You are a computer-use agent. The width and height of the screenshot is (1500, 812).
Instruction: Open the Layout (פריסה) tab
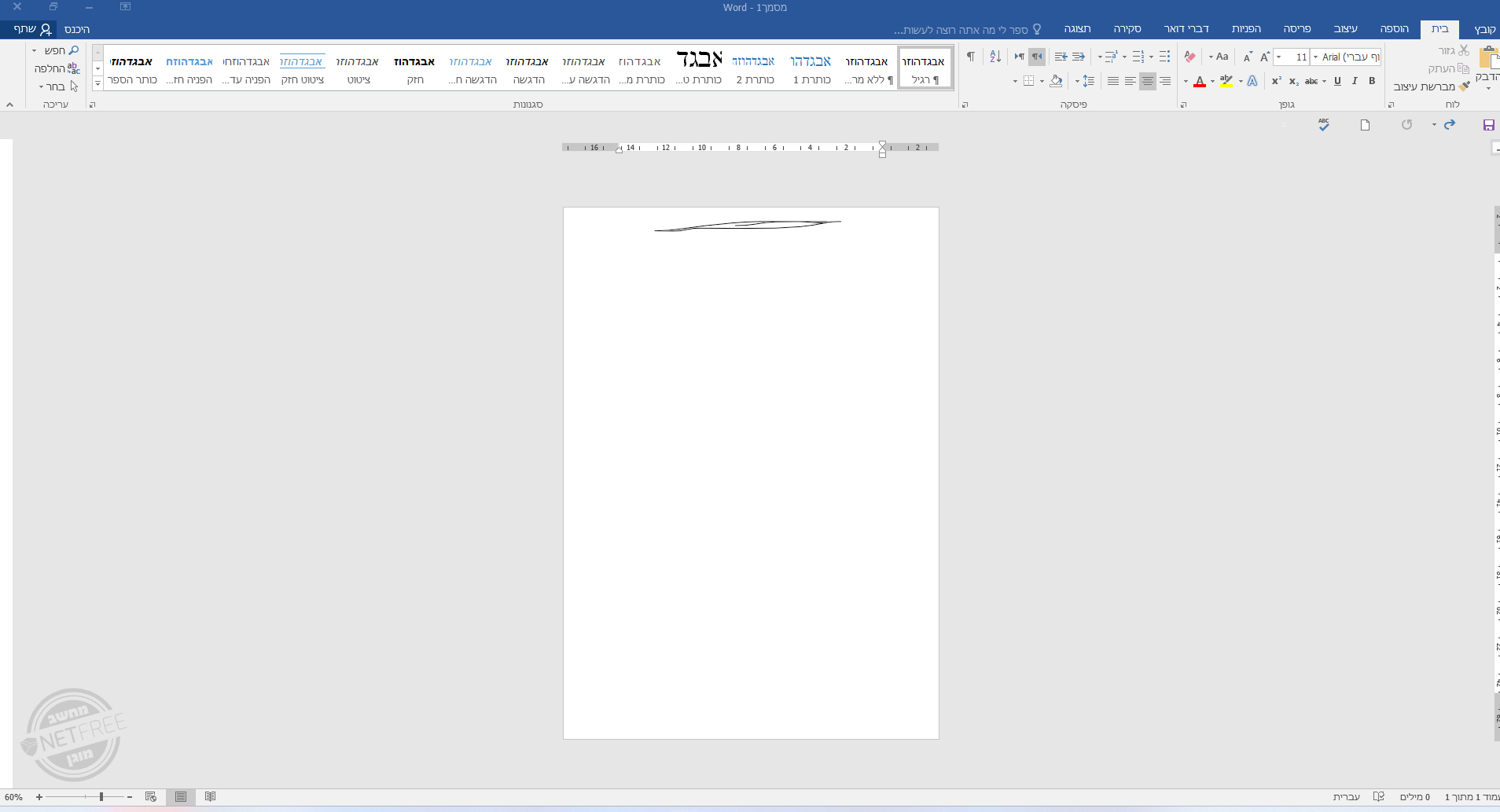point(1297,29)
